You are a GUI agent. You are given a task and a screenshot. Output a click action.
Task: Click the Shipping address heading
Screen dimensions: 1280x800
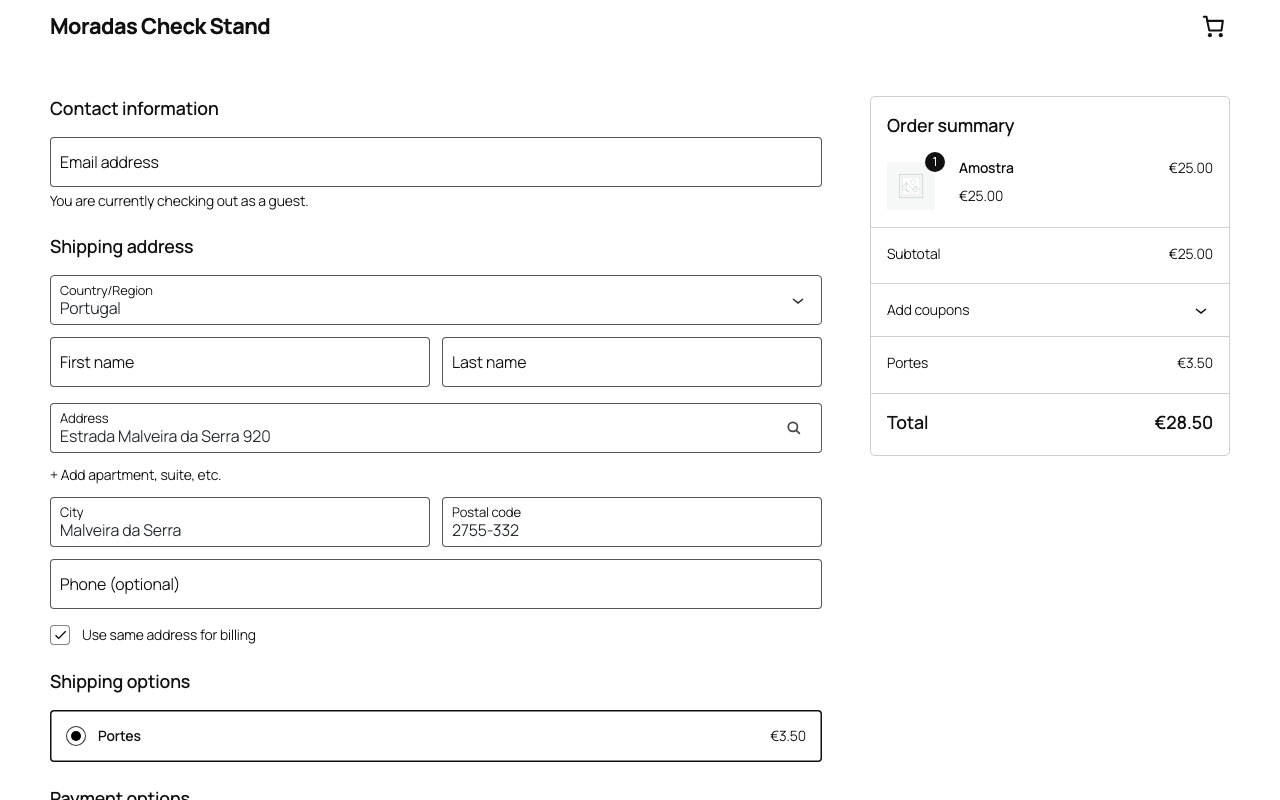pyautogui.click(x=121, y=247)
